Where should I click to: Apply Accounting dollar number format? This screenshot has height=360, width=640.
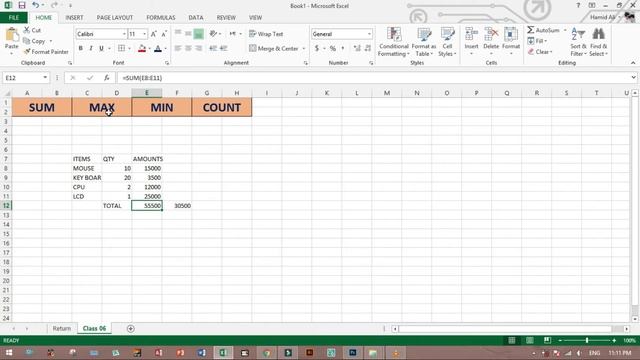tap(317, 48)
